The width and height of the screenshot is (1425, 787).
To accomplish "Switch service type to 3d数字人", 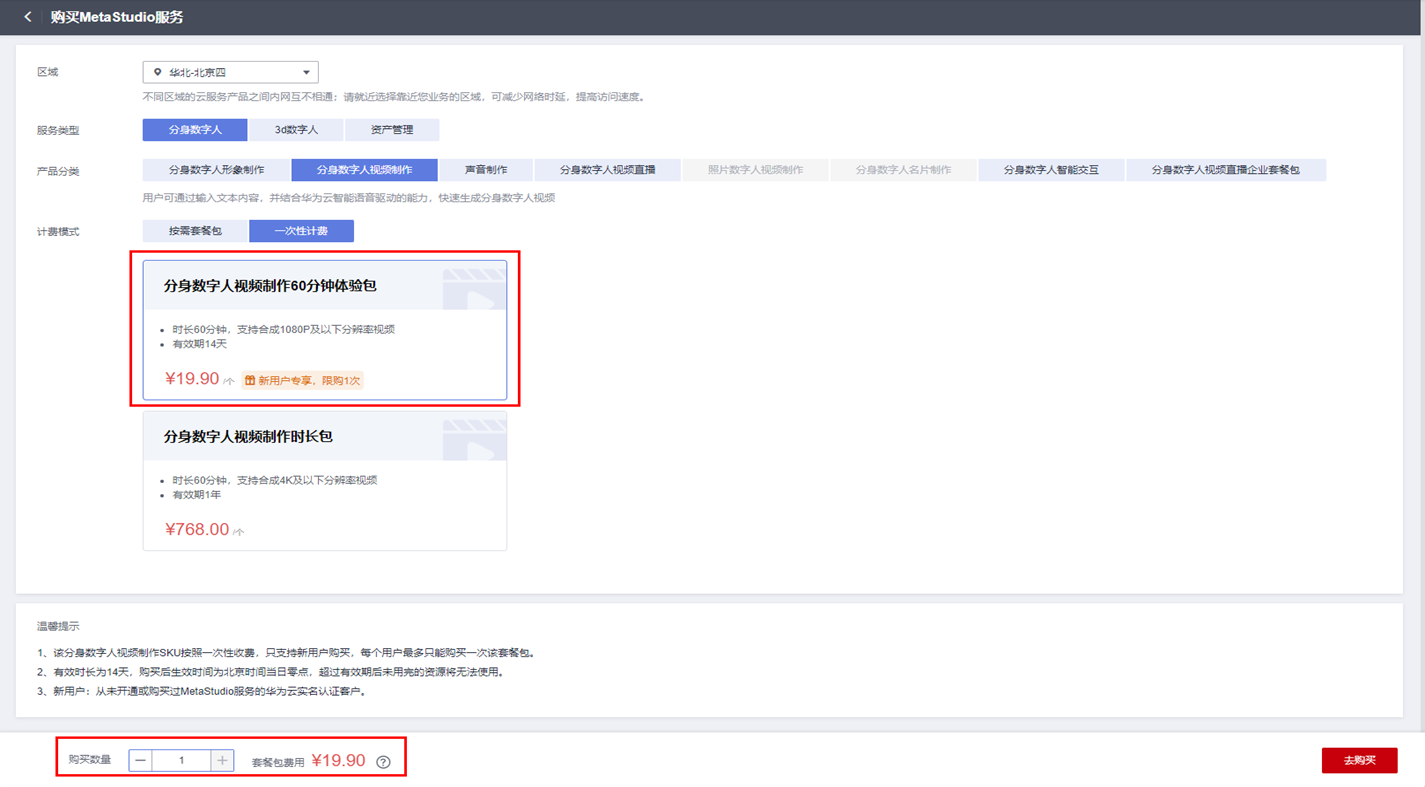I will (x=296, y=130).
